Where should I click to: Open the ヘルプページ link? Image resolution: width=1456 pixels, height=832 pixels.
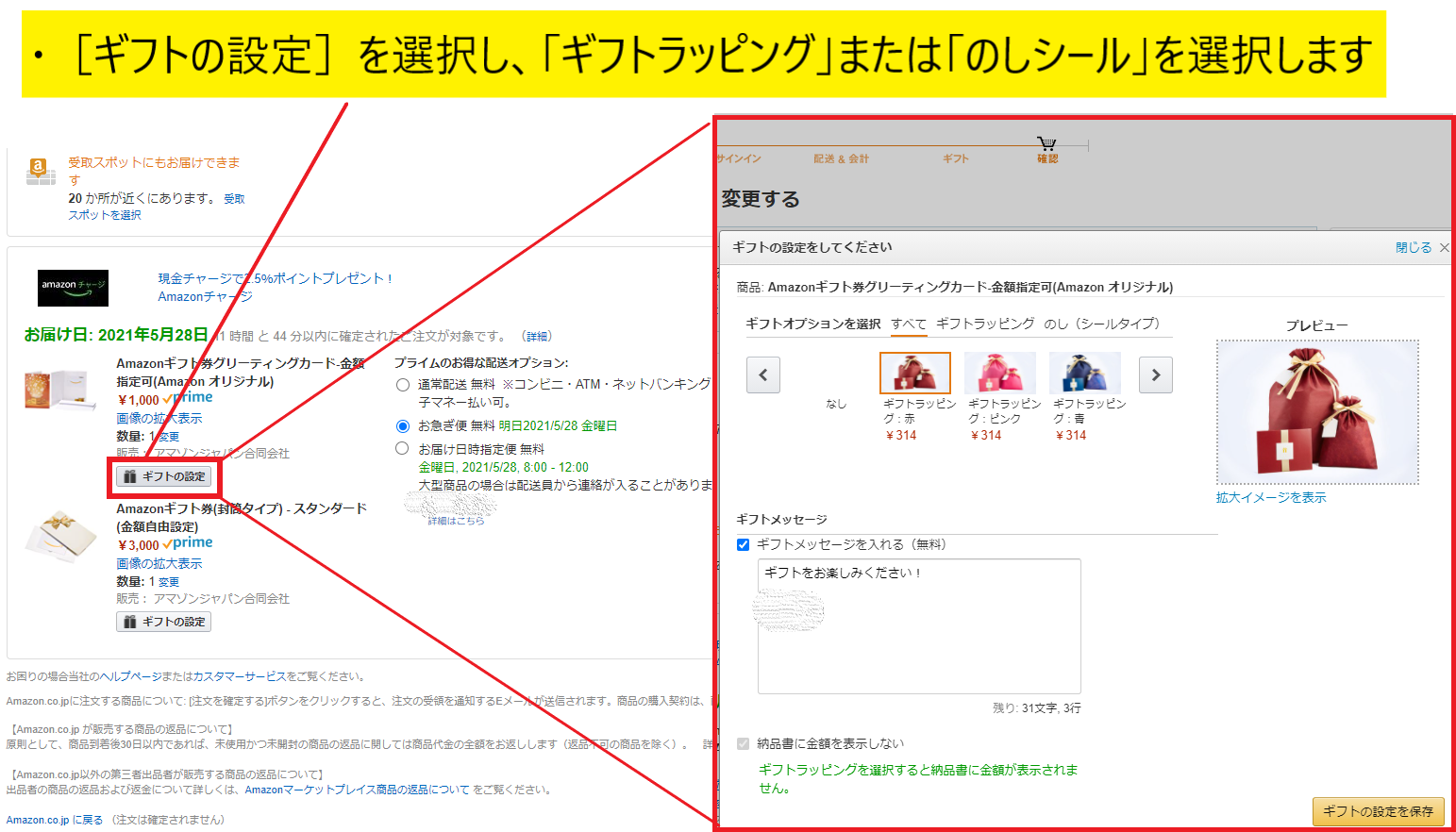[130, 676]
